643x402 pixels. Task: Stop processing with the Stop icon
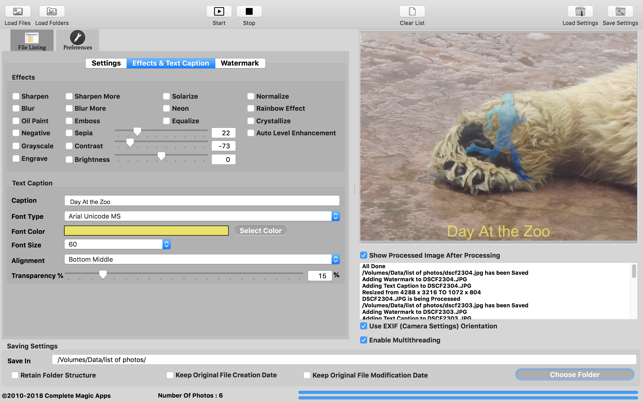click(x=249, y=11)
